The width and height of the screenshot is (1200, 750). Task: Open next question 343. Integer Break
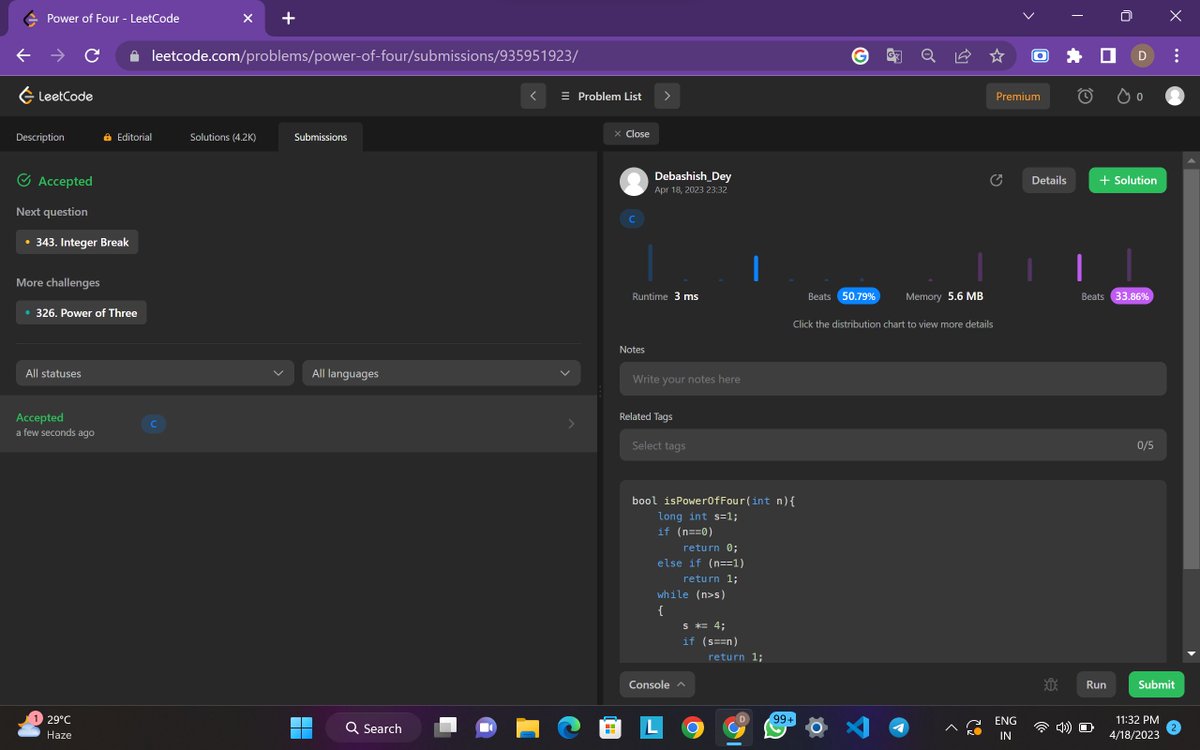click(77, 242)
